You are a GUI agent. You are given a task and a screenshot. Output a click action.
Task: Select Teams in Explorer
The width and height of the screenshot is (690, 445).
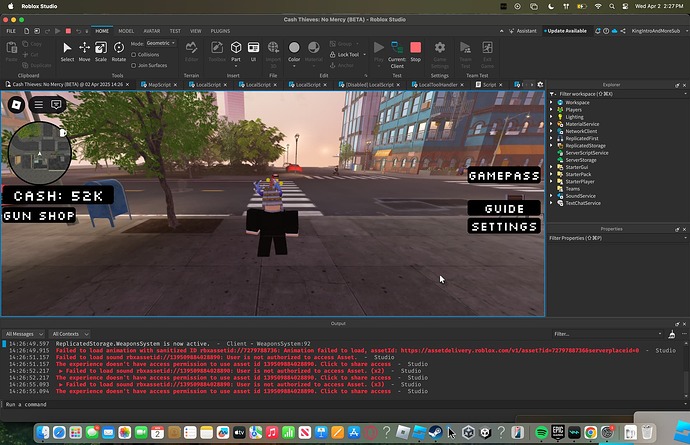pyautogui.click(x=572, y=188)
